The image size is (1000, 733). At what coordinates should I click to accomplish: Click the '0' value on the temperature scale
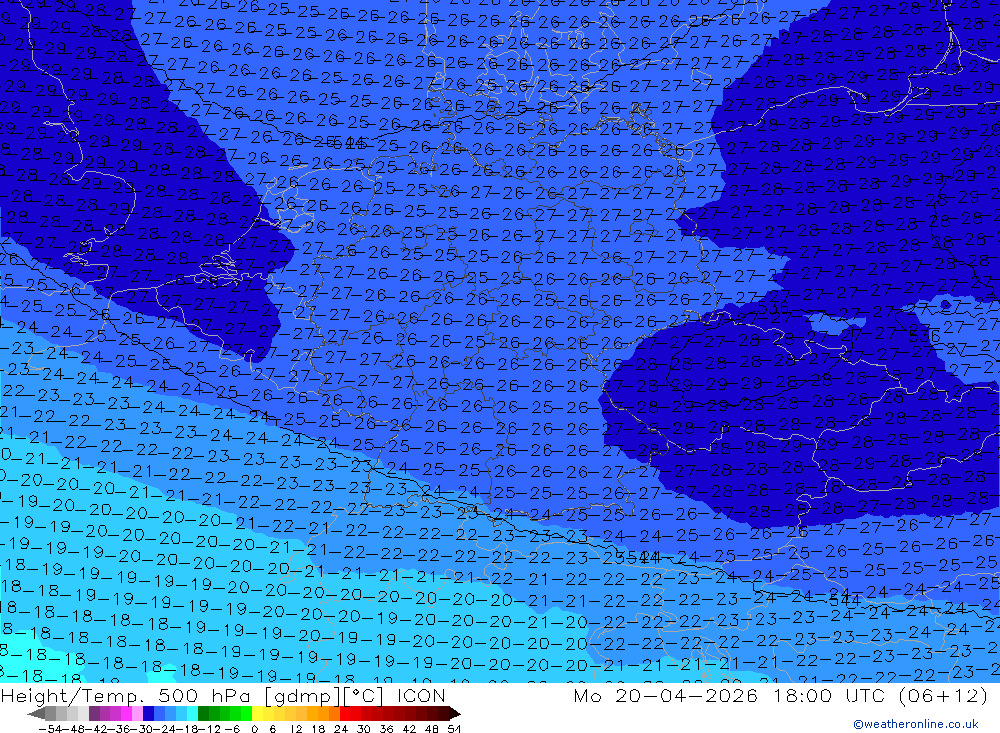(254, 729)
